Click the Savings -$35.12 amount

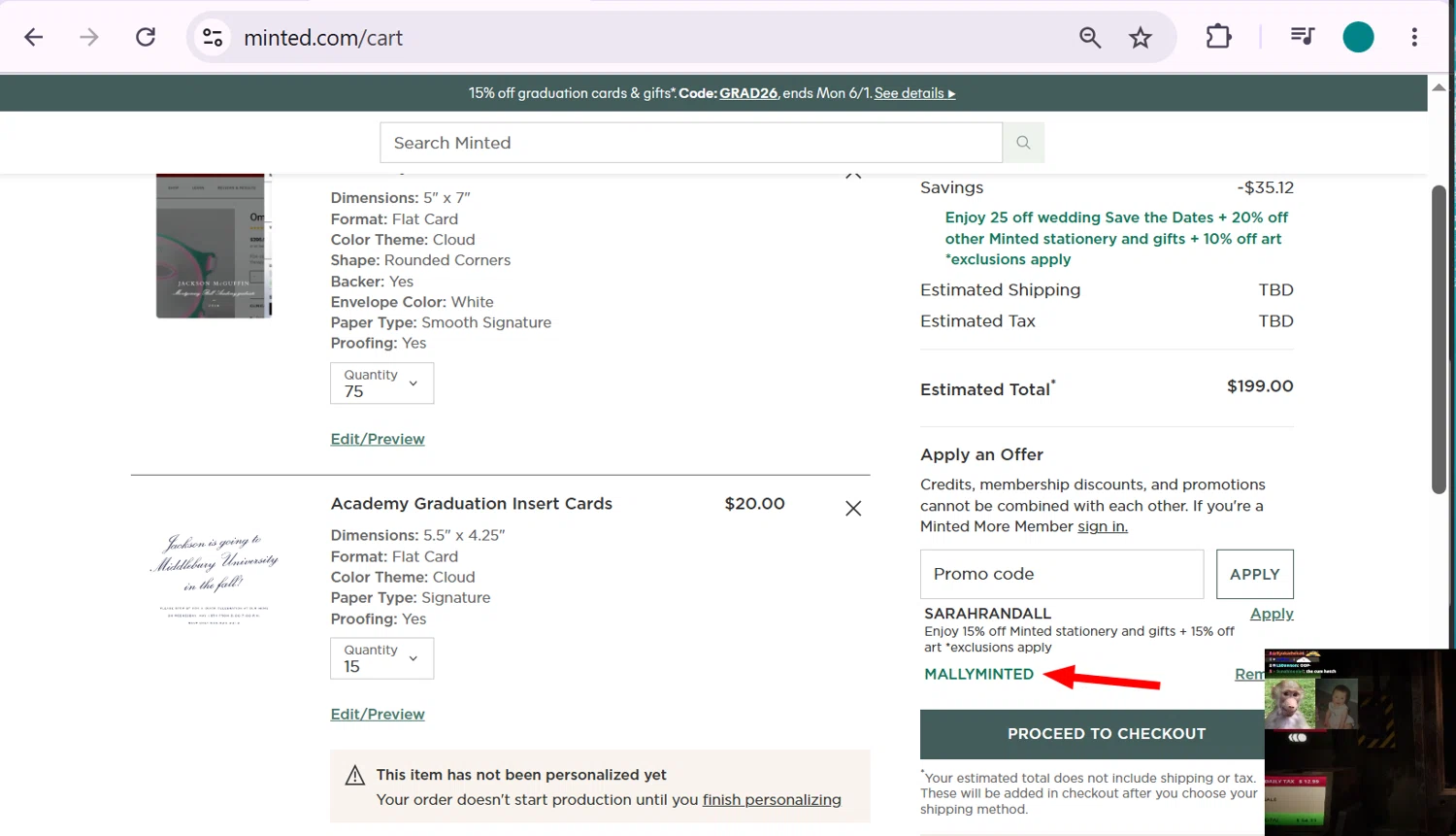(x=1265, y=187)
